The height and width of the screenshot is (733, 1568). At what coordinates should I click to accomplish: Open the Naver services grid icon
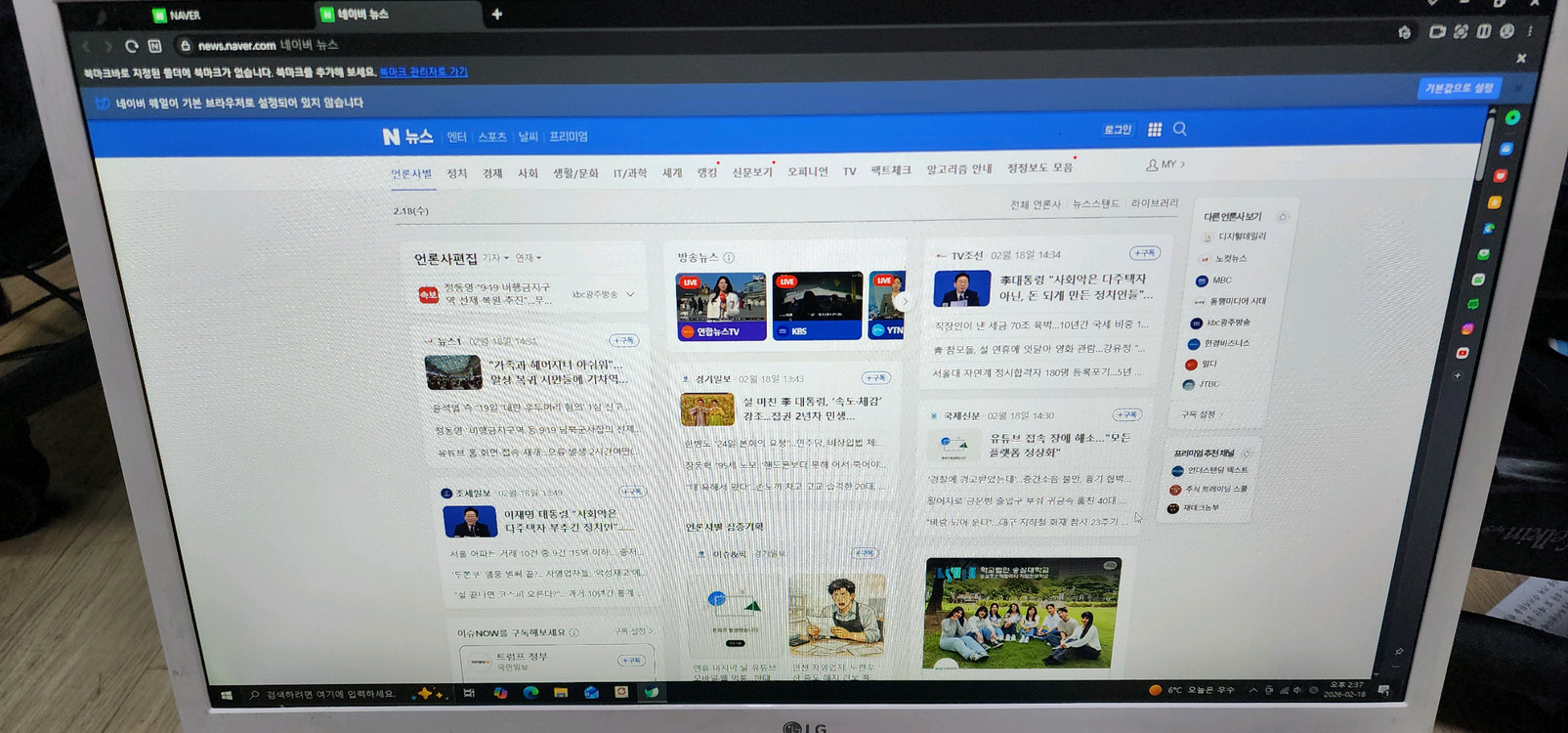[x=1155, y=129]
